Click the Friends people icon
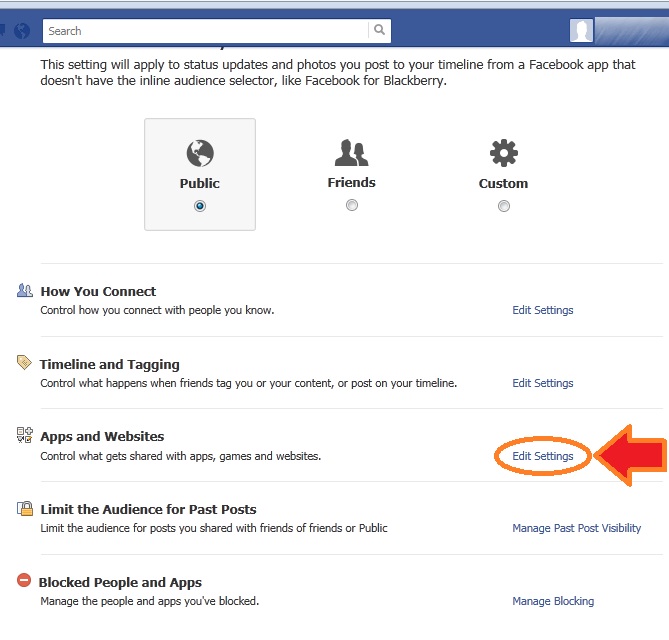 coord(351,153)
